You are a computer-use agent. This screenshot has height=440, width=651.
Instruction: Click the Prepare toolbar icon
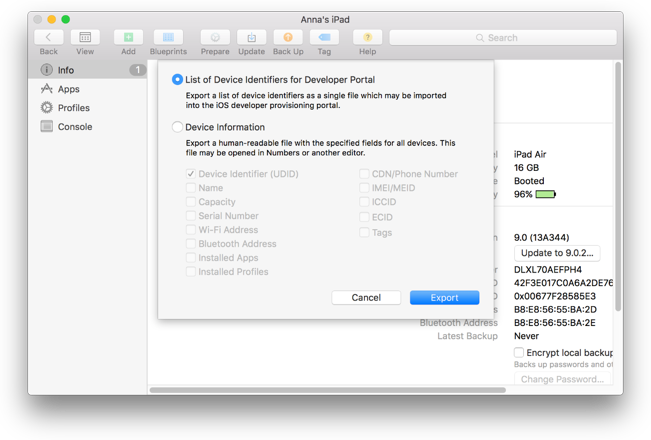click(x=215, y=37)
